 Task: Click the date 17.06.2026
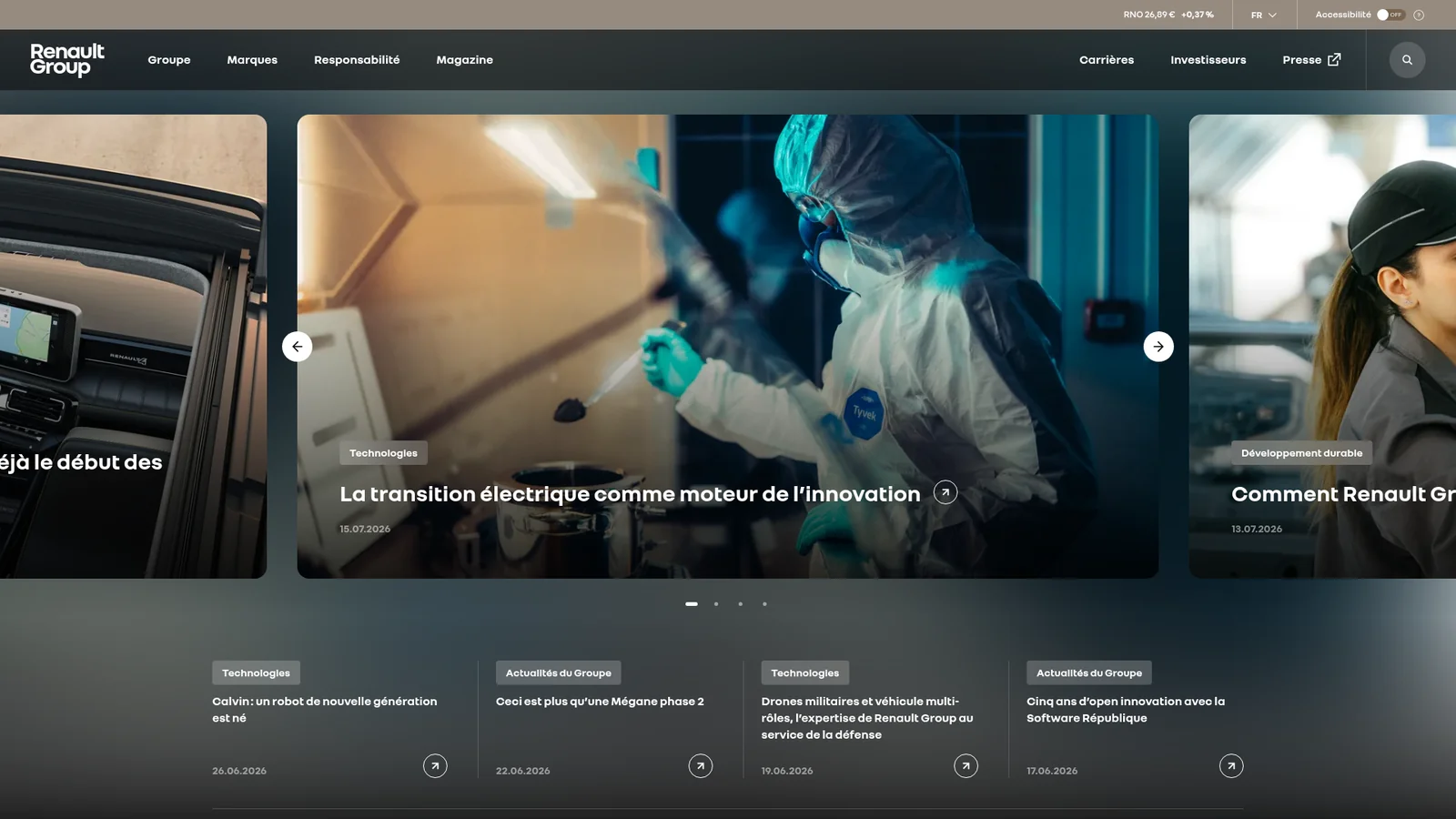pos(1052,771)
